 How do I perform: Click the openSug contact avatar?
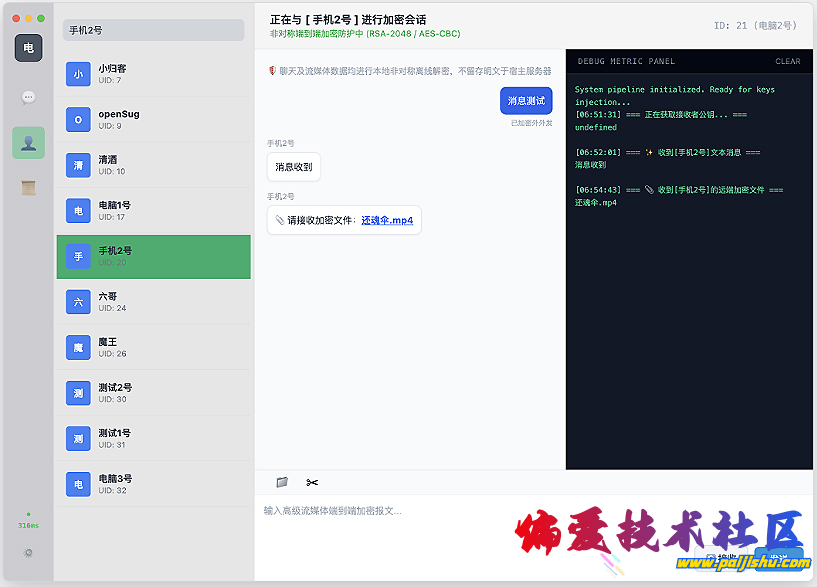tap(78, 120)
